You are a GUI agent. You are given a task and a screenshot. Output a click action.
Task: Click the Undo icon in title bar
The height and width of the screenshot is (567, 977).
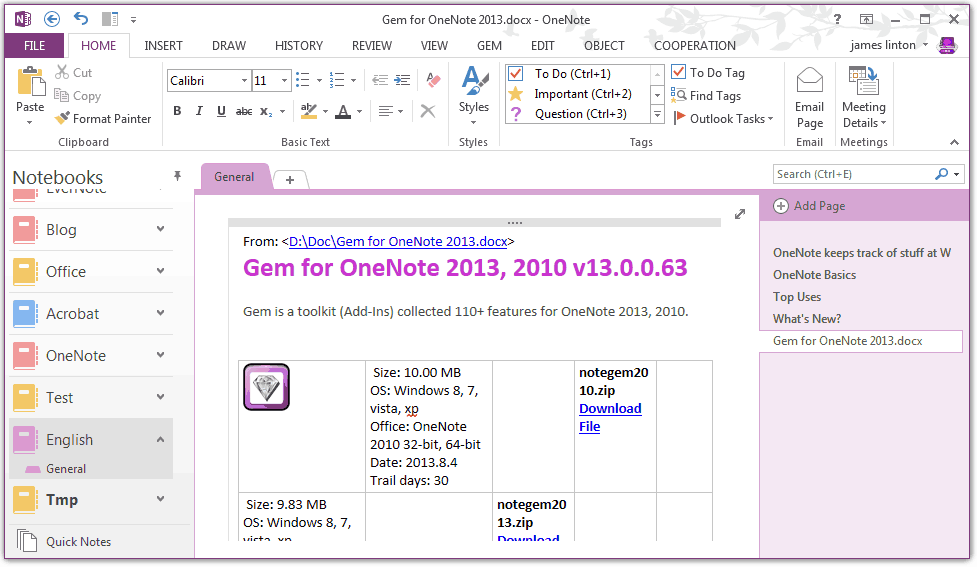(81, 19)
